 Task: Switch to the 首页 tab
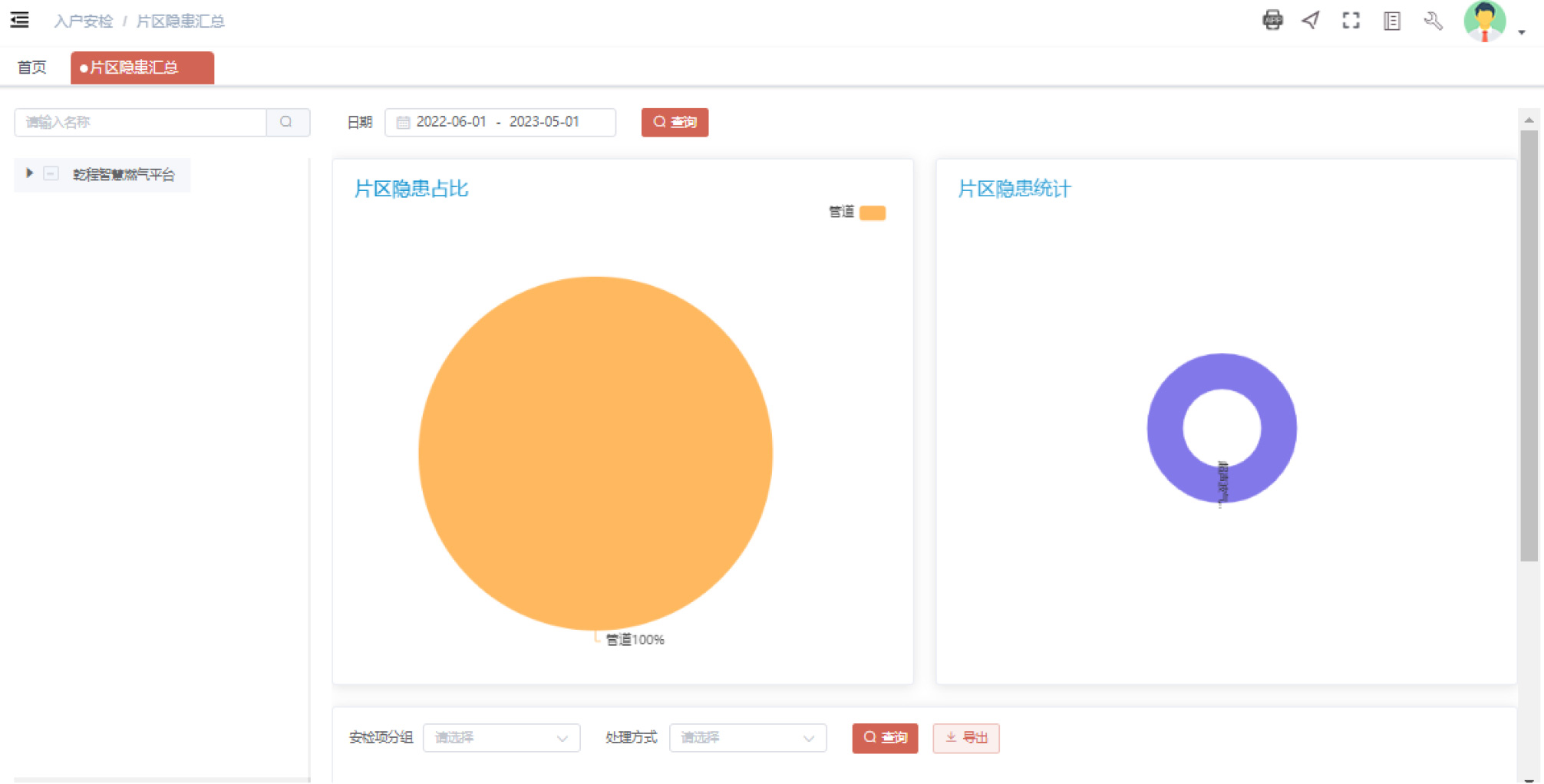[x=32, y=68]
